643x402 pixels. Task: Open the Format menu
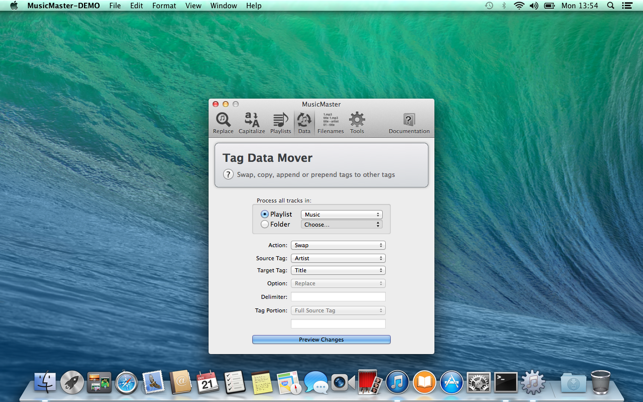tap(164, 6)
